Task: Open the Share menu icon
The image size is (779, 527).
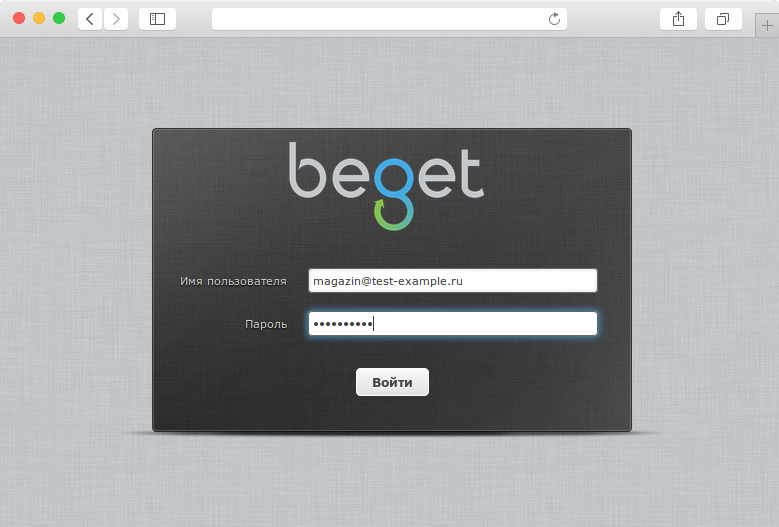Action: point(678,19)
